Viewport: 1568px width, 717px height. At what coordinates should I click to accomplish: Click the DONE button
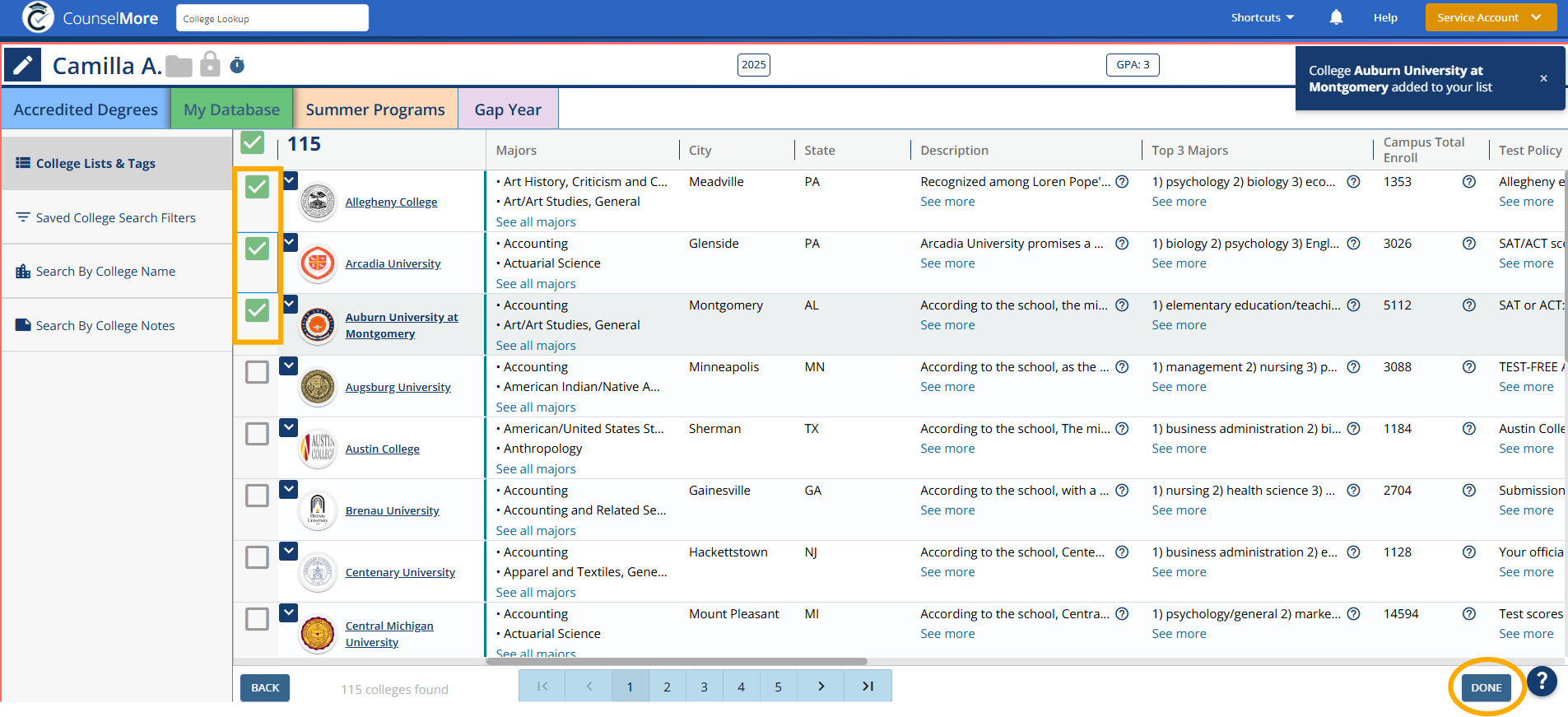click(1486, 687)
